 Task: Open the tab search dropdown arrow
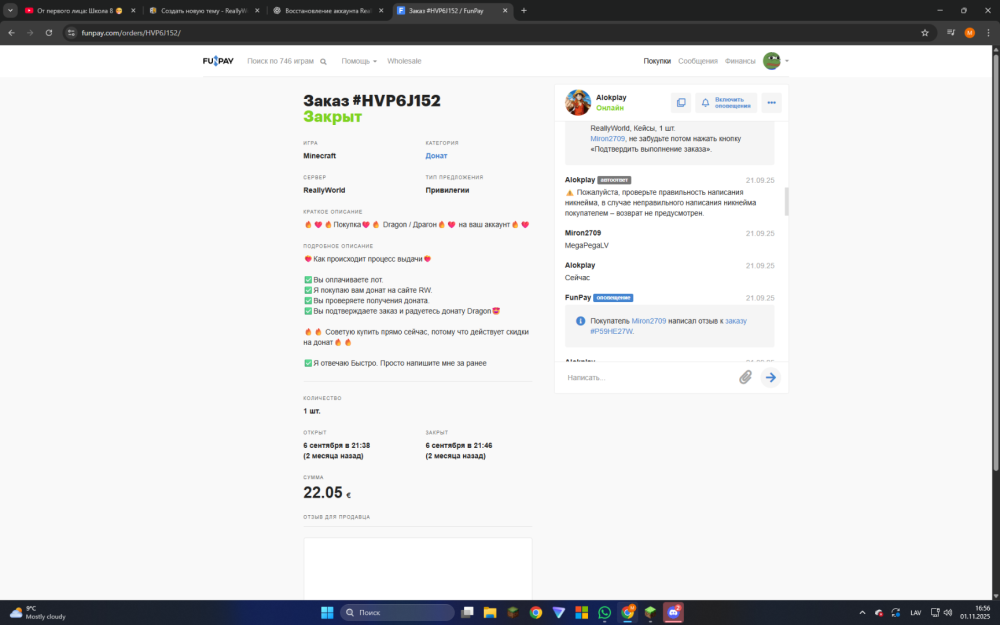click(10, 10)
